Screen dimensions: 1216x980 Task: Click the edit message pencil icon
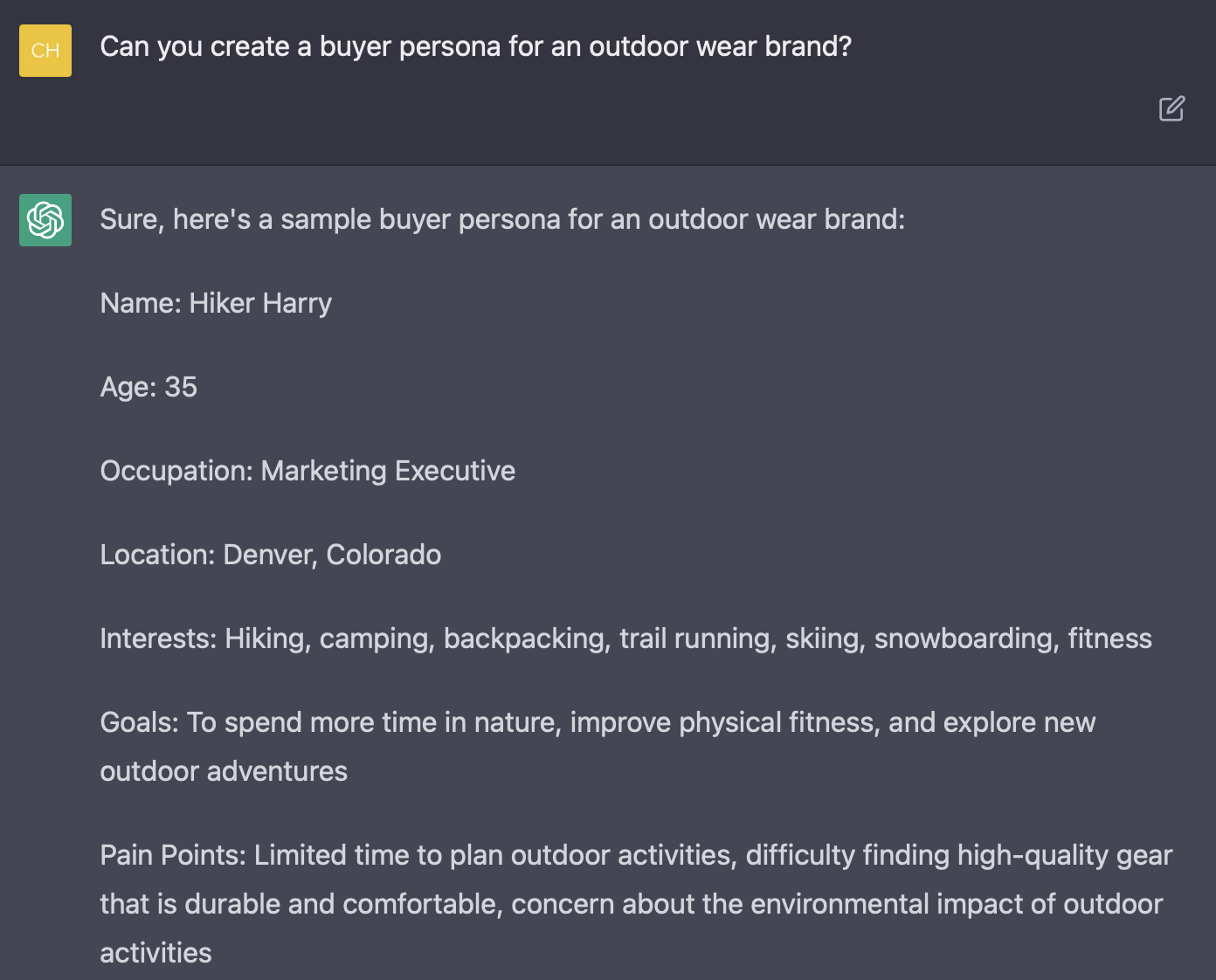(1171, 108)
